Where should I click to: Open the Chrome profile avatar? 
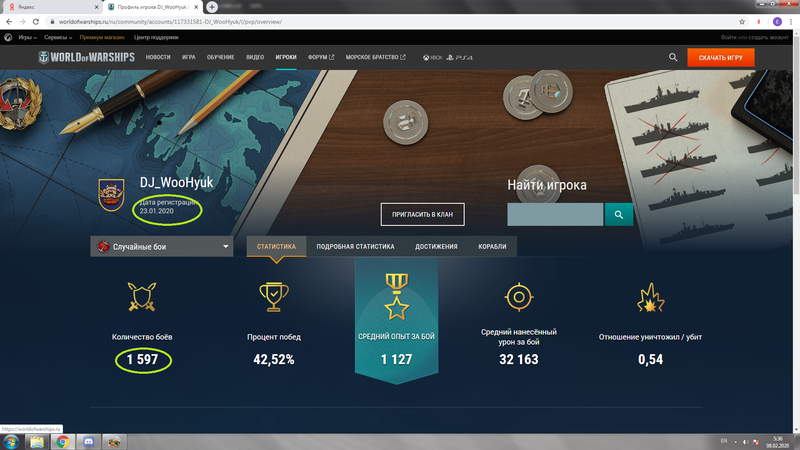pyautogui.click(x=777, y=21)
